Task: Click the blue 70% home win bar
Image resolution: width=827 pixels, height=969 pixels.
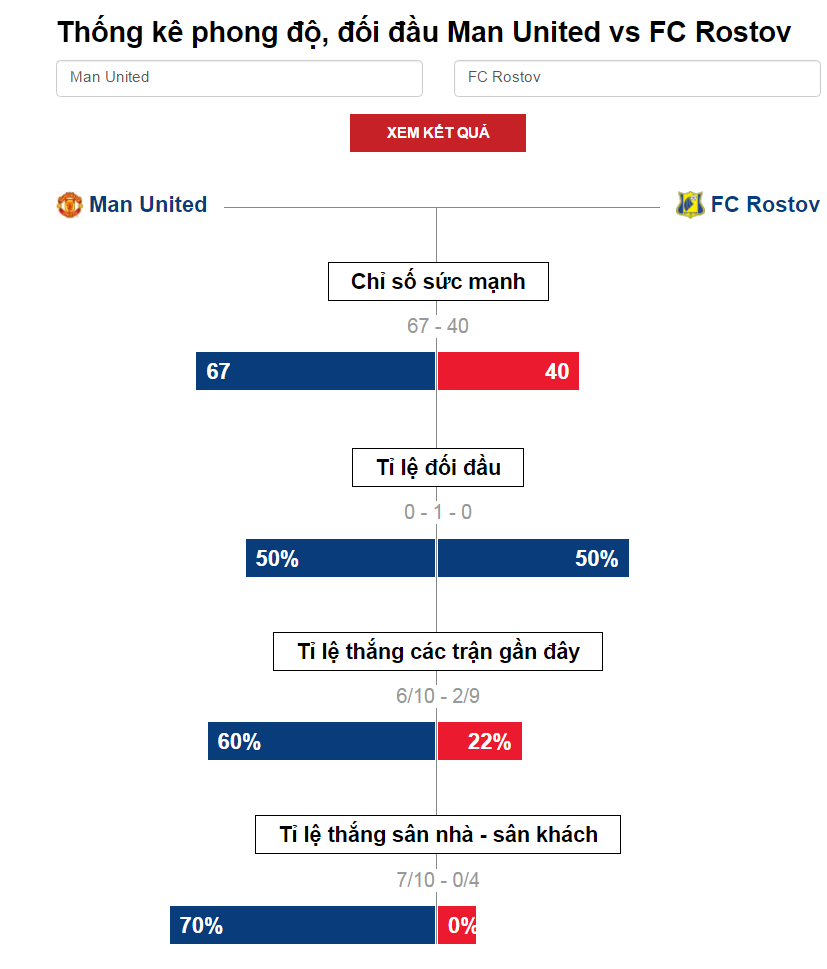Action: (302, 925)
